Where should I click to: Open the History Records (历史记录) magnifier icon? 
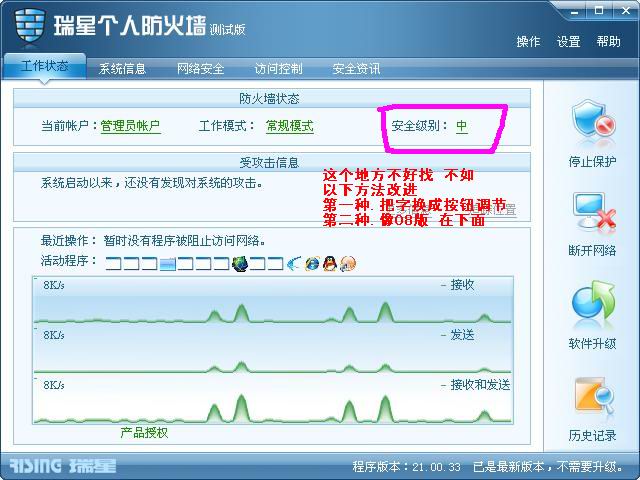click(594, 396)
